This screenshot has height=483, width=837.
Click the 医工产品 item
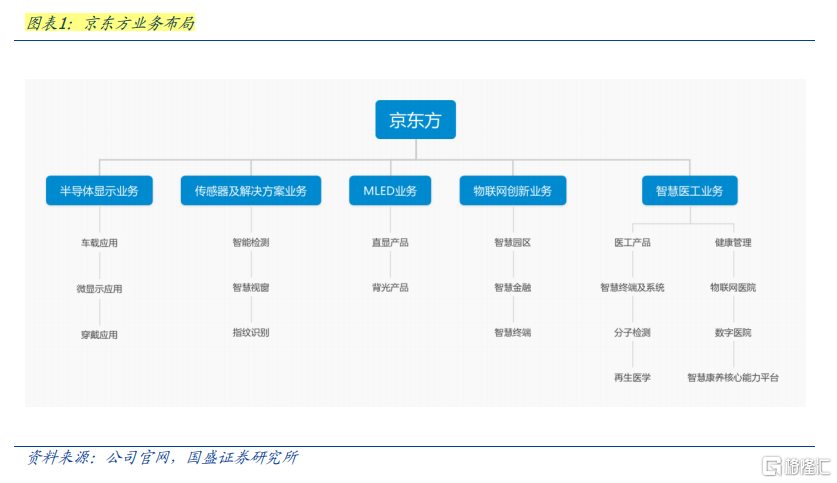(x=633, y=242)
